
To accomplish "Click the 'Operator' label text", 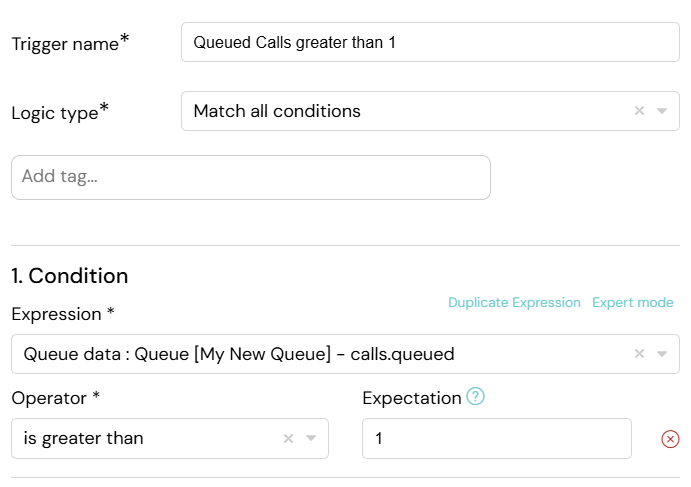I will pos(49,398).
